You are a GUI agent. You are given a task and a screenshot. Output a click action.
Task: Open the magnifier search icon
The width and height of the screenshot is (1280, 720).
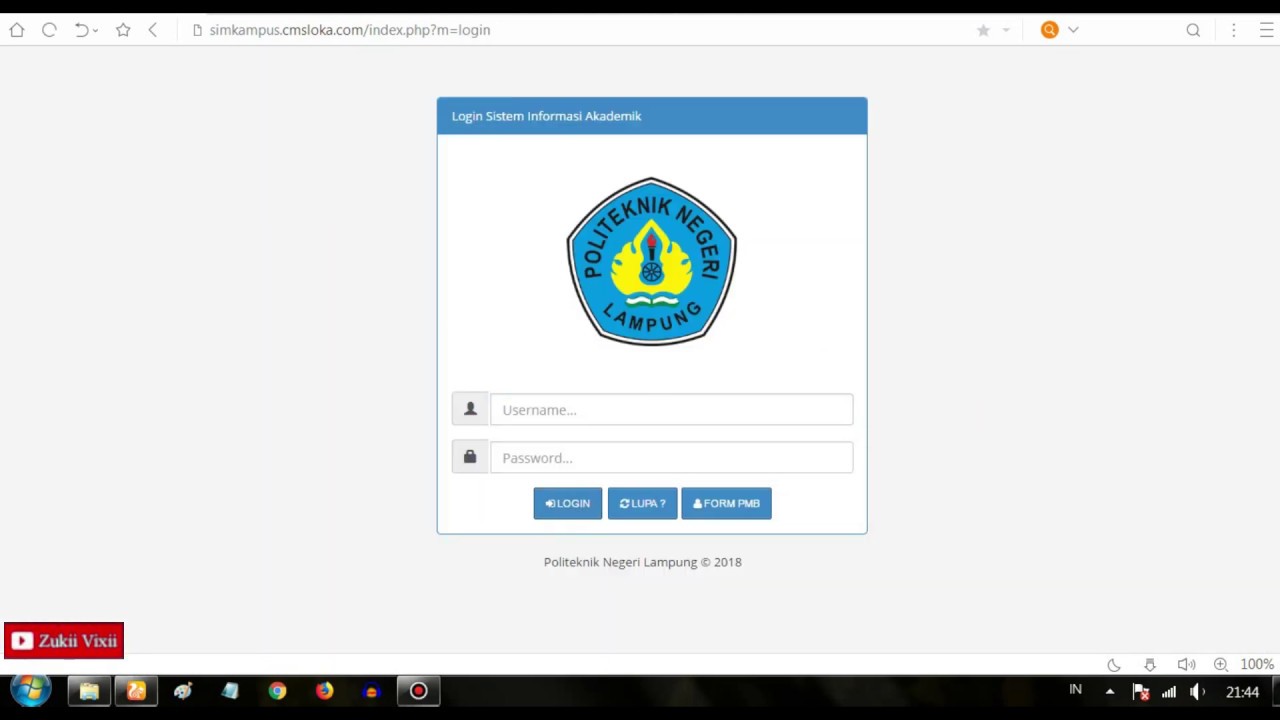[x=1193, y=30]
